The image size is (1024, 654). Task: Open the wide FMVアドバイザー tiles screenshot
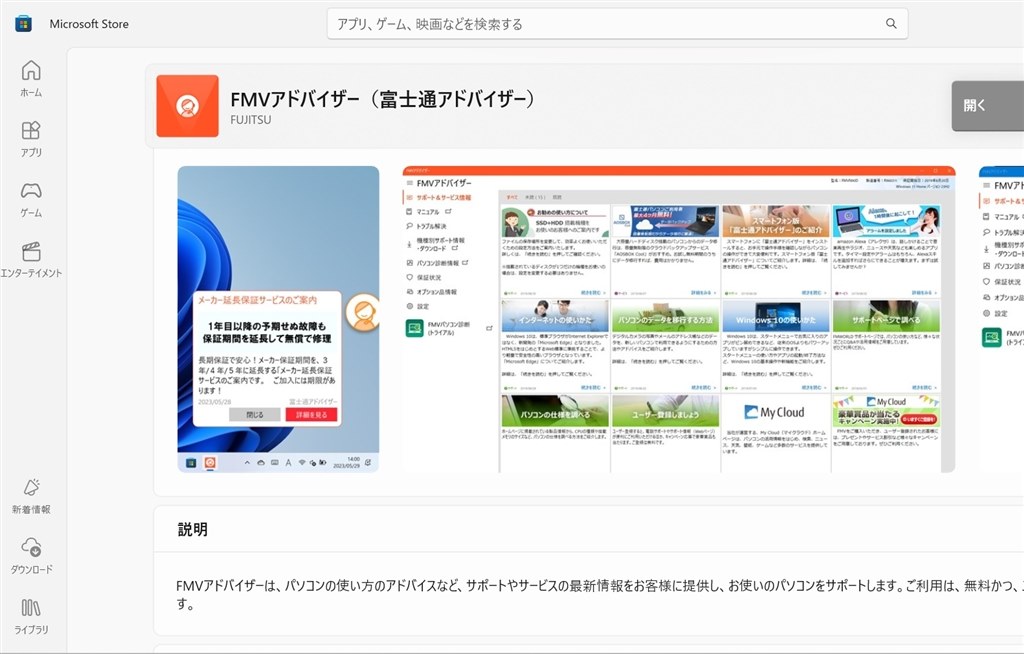(679, 319)
